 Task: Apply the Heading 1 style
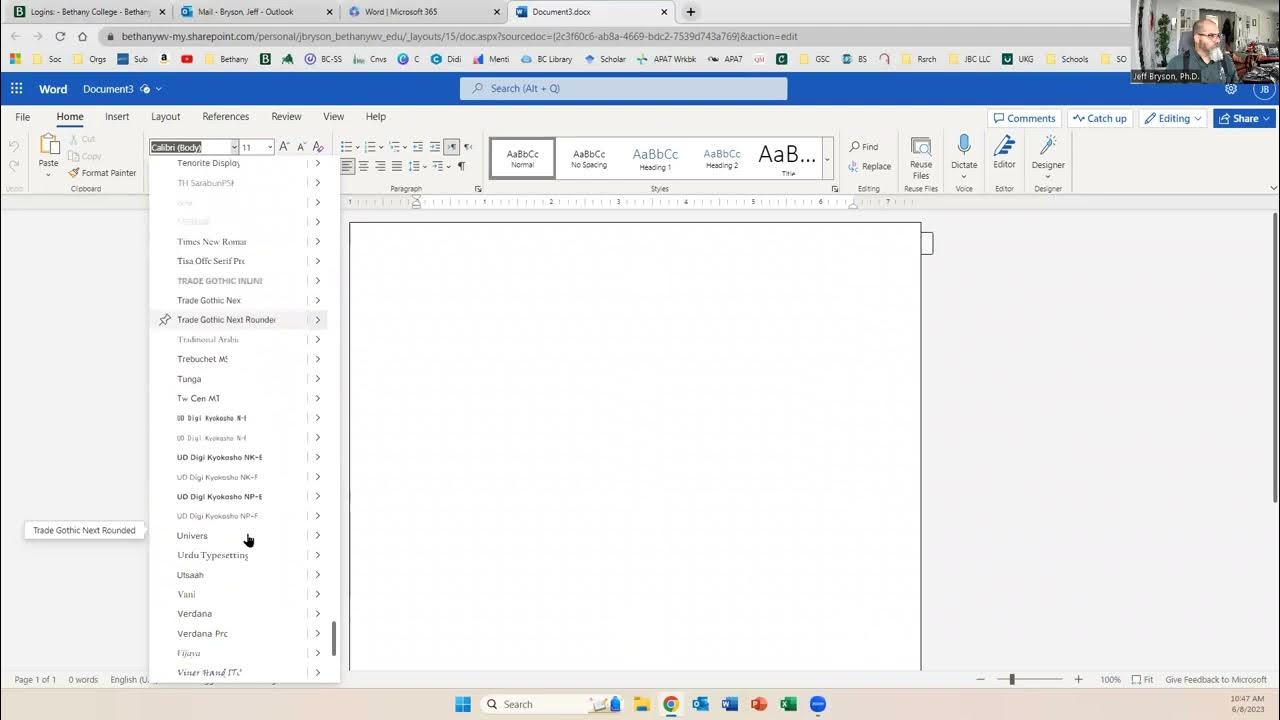coord(655,158)
